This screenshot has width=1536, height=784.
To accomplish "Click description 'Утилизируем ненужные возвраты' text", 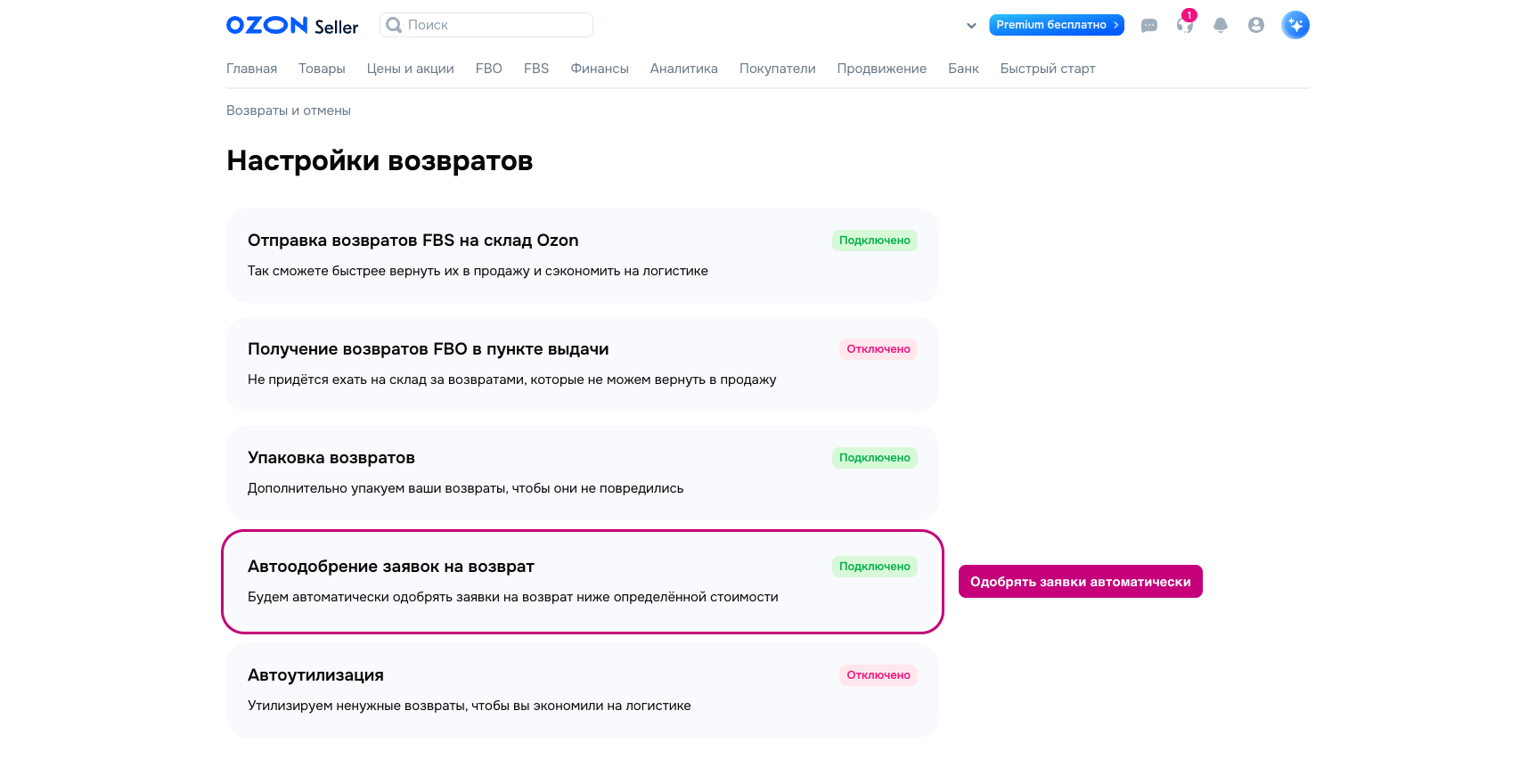I will [x=470, y=706].
